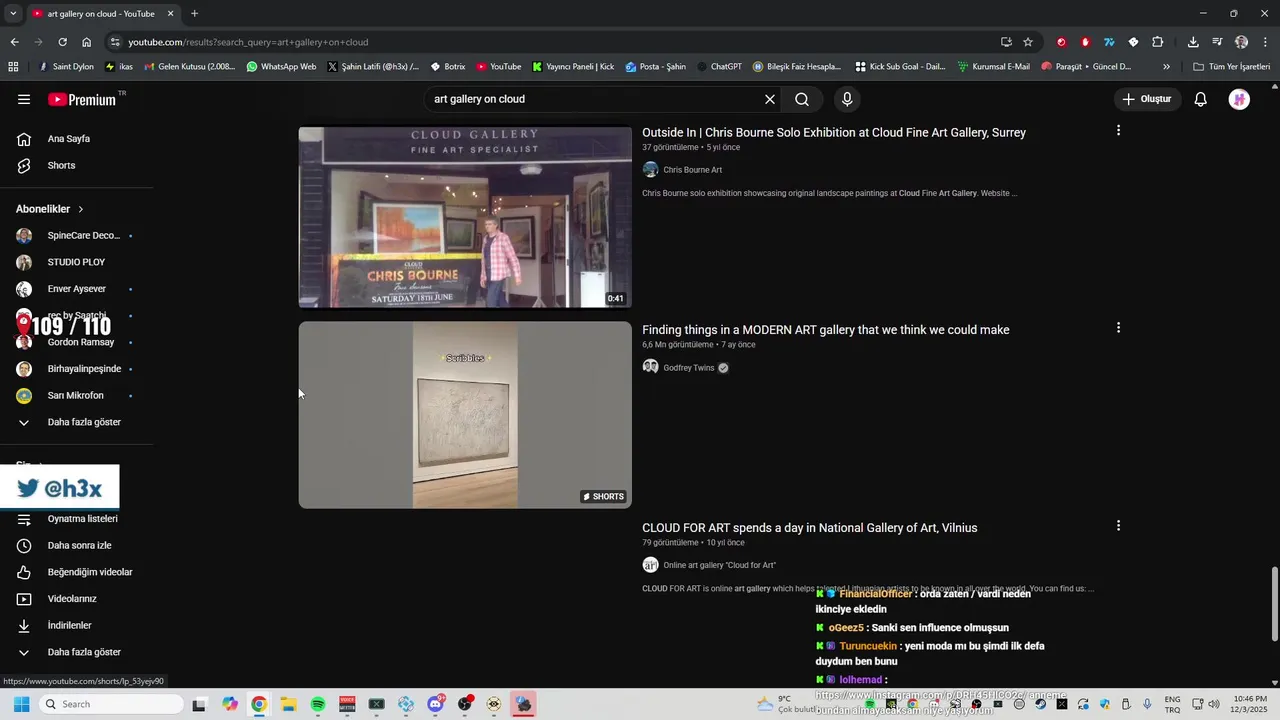
Task: Open the weather widget in taskbar
Action: pos(786,704)
